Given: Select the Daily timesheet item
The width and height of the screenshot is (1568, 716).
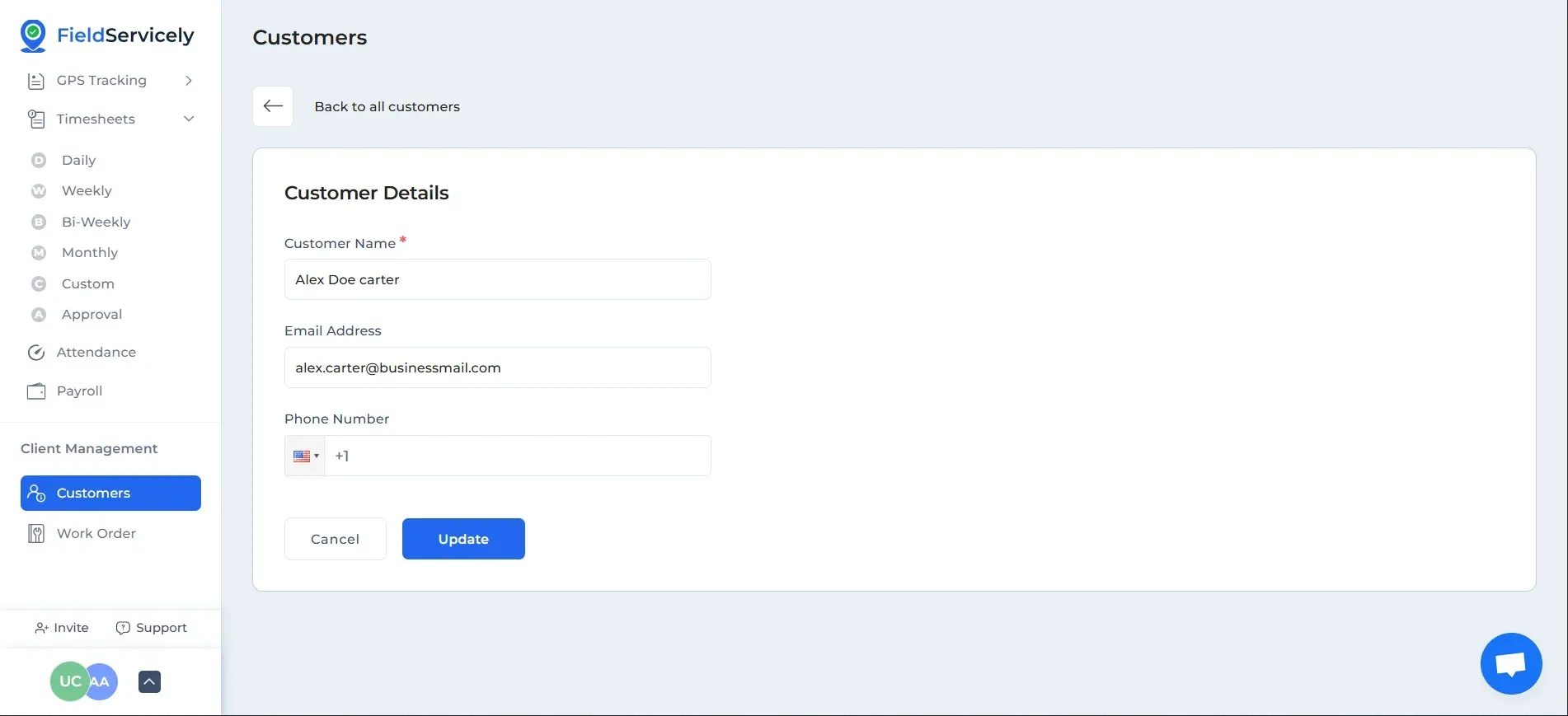Looking at the screenshot, I should tap(78, 161).
